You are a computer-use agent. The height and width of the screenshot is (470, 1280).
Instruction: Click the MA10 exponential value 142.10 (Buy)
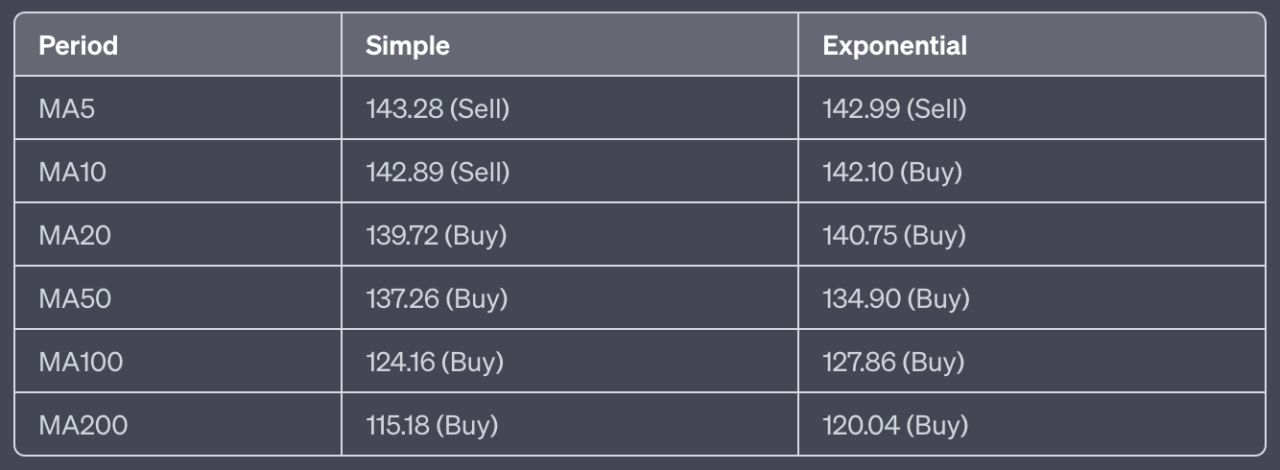892,172
